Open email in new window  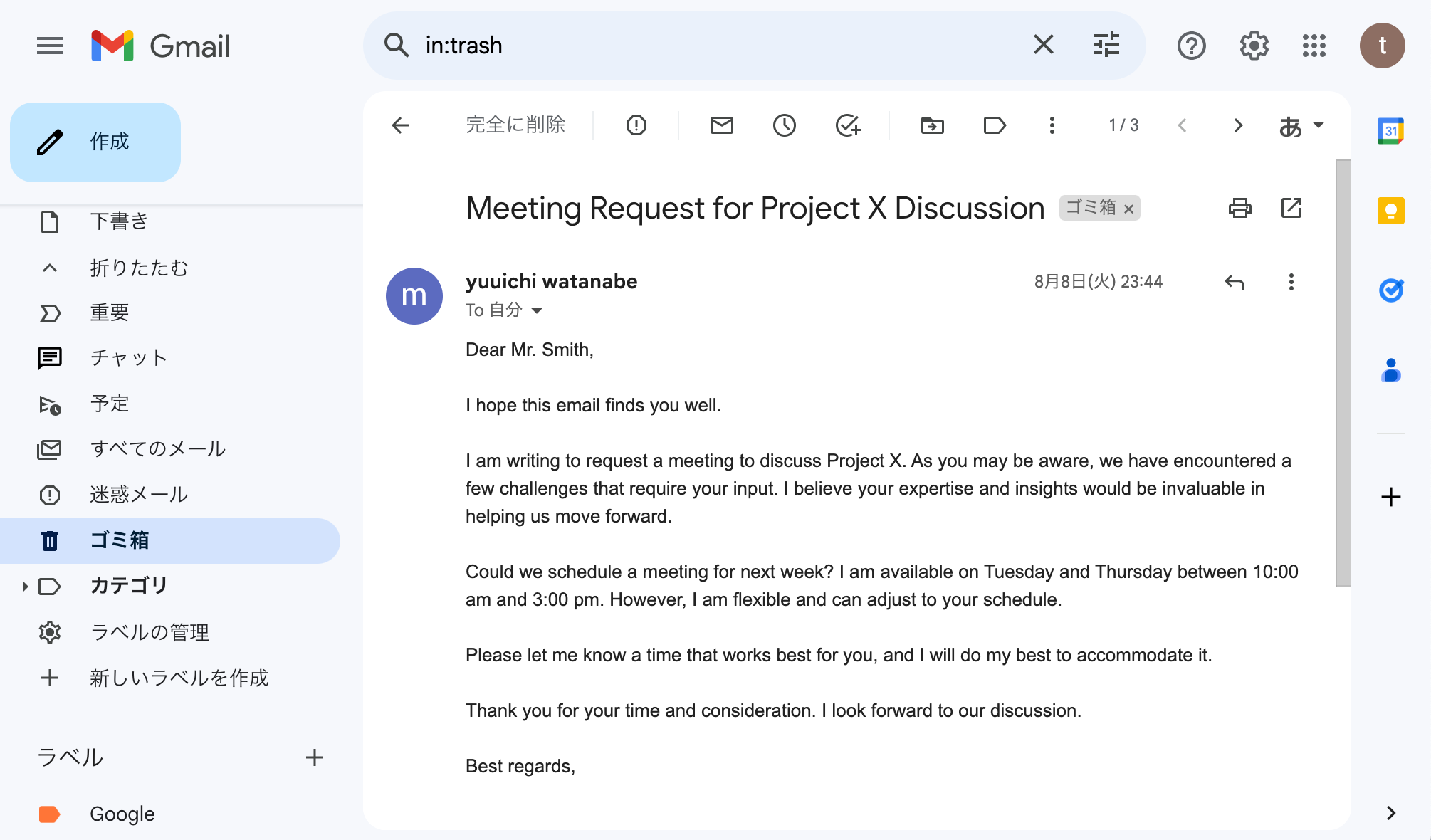point(1291,208)
